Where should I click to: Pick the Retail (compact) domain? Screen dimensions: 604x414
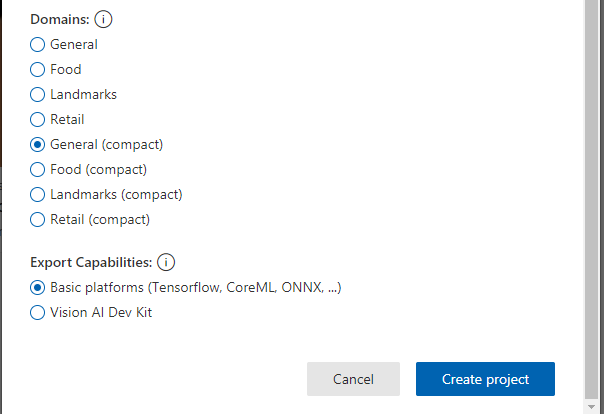point(38,219)
